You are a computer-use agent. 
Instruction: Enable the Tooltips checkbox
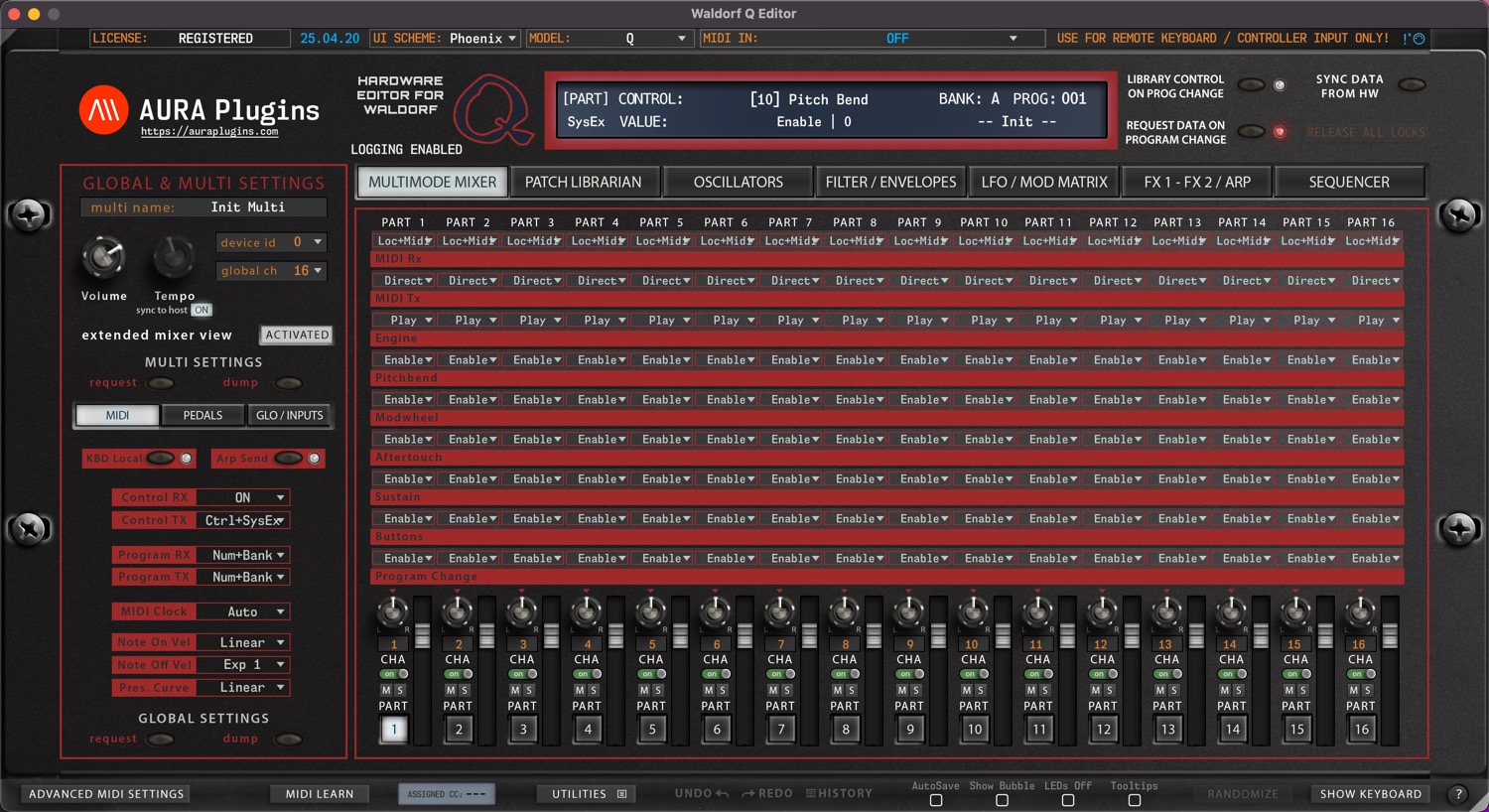click(x=1135, y=800)
